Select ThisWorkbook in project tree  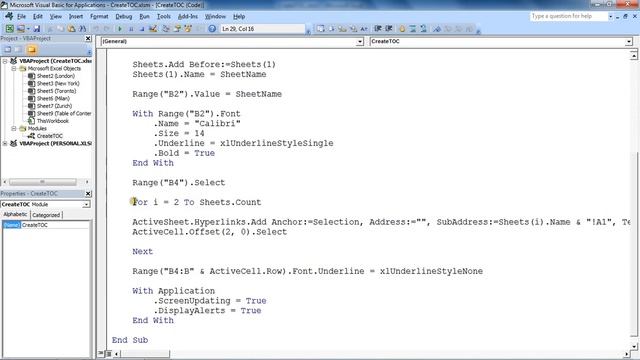pyautogui.click(x=53, y=121)
